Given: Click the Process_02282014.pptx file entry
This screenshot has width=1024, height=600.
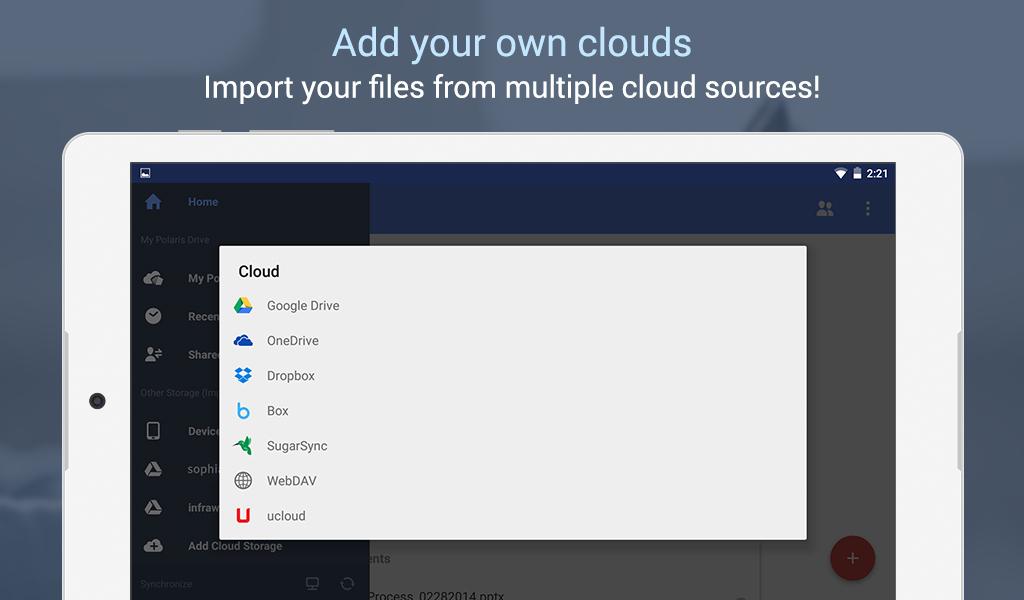Looking at the screenshot, I should (x=436, y=595).
